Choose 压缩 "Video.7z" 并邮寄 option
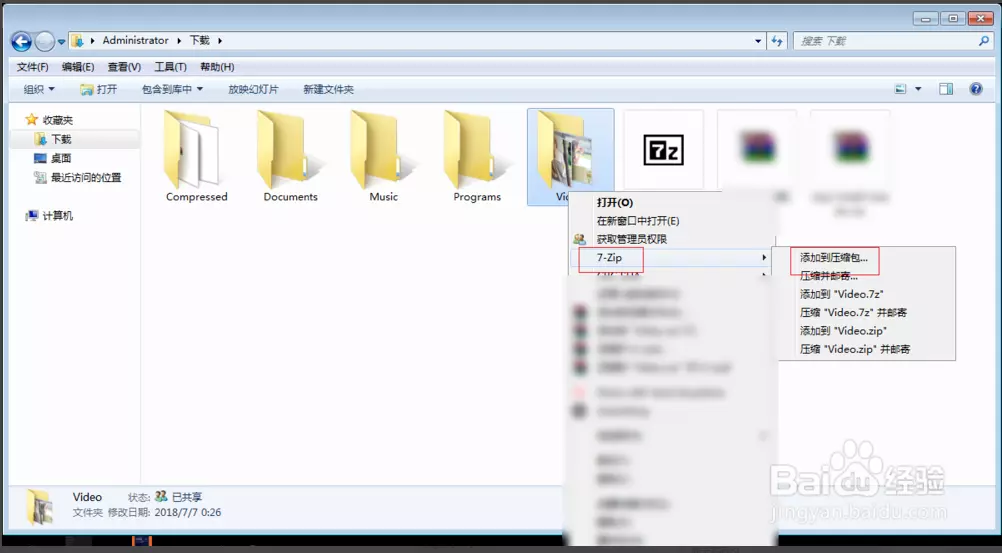The width and height of the screenshot is (1002, 553). point(854,313)
